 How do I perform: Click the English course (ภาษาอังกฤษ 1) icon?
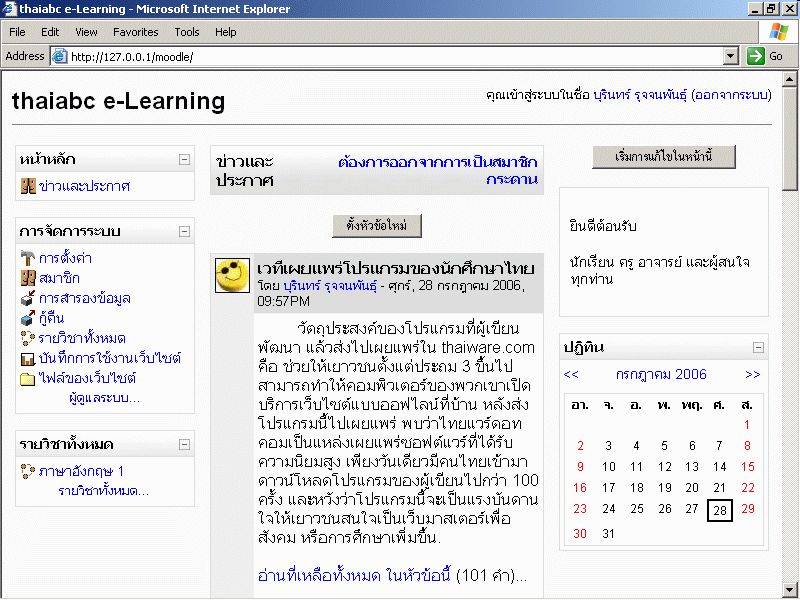click(x=28, y=471)
